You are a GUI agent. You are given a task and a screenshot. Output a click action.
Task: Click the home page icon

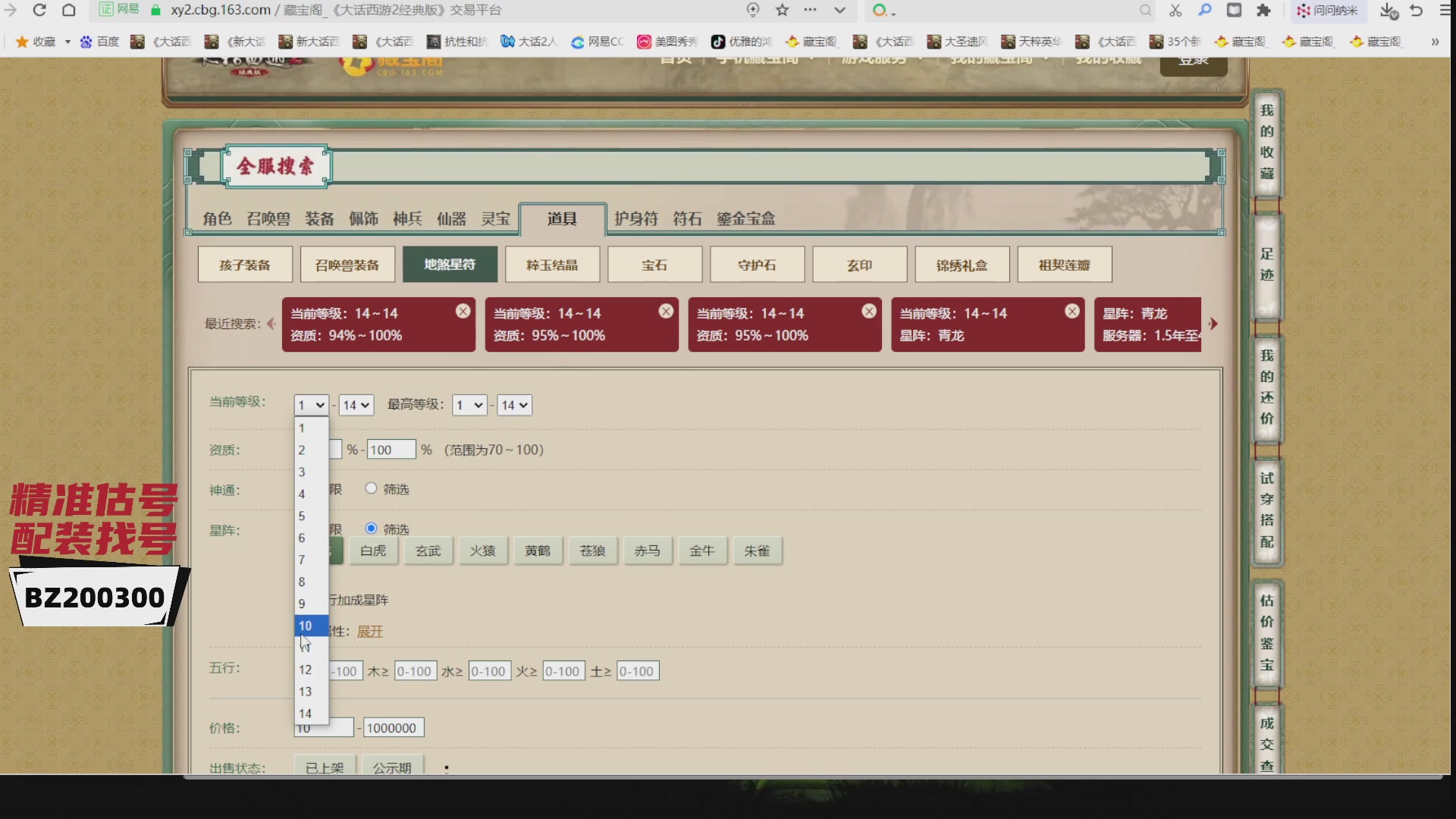68,10
